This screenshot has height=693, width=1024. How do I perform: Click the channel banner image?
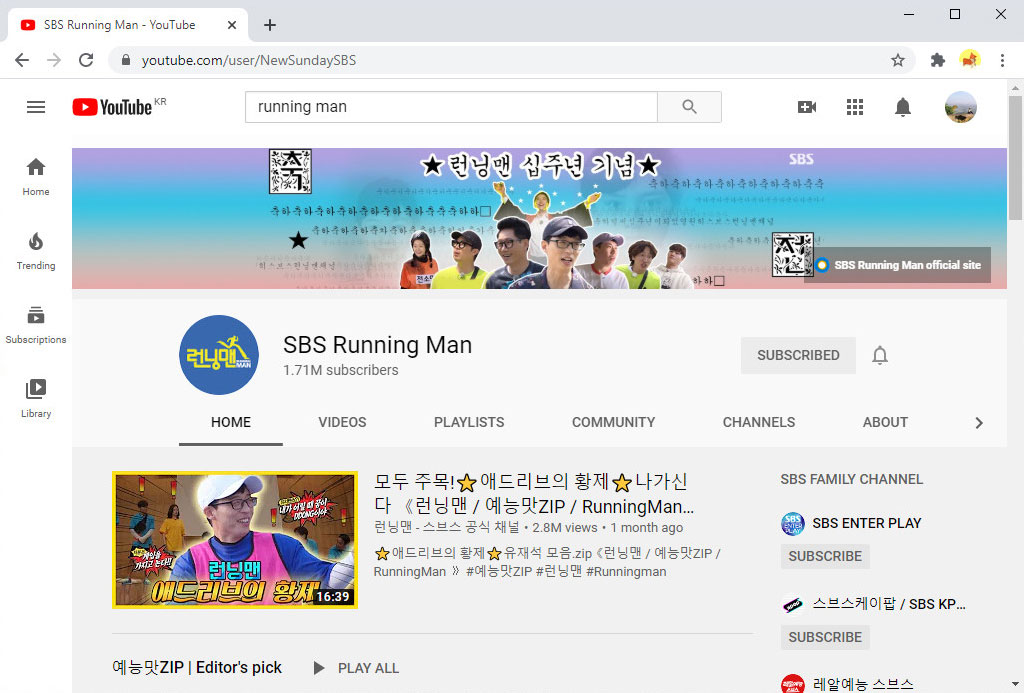click(539, 218)
